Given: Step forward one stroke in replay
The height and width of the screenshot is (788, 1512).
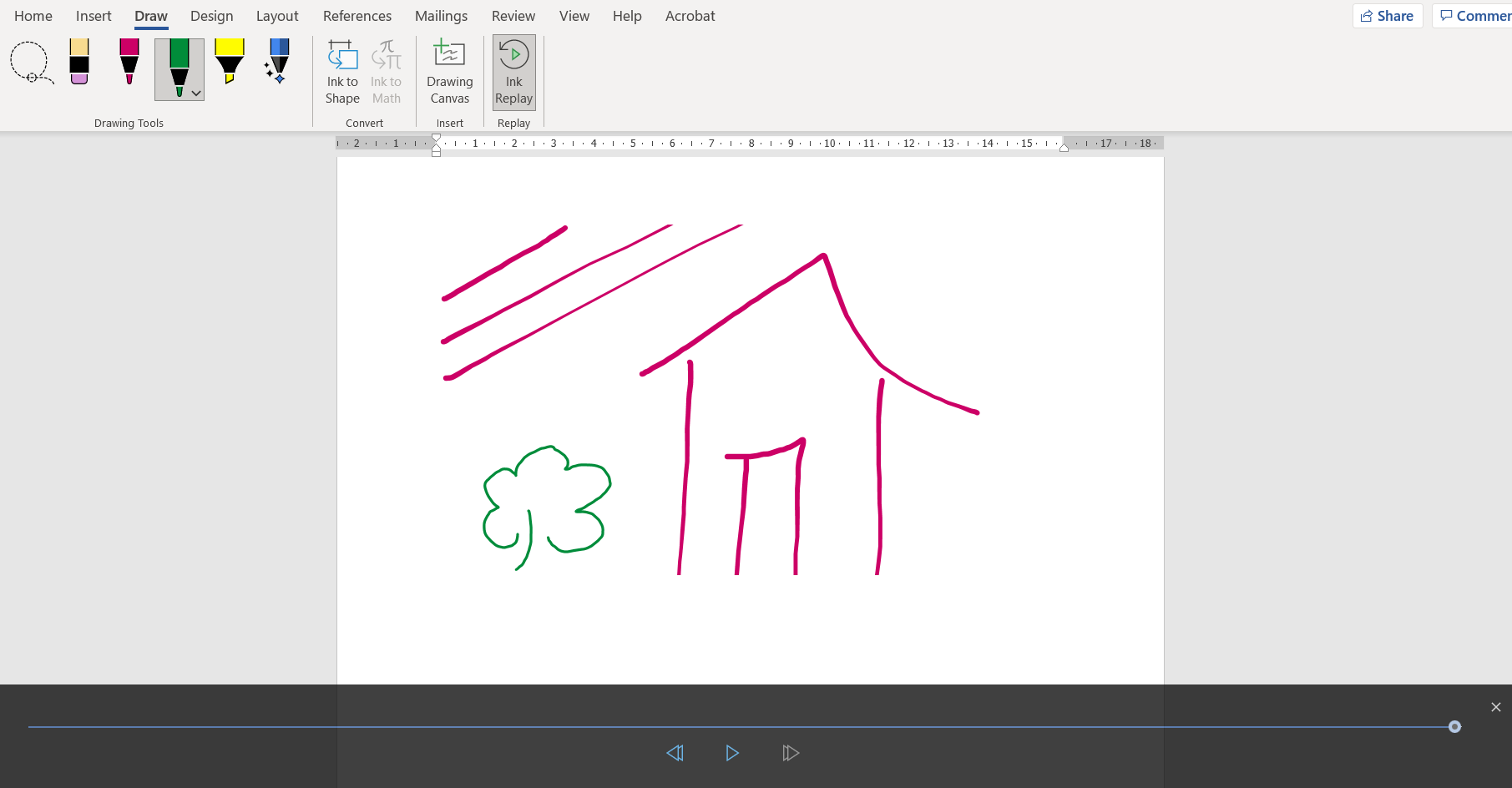Looking at the screenshot, I should 790,752.
